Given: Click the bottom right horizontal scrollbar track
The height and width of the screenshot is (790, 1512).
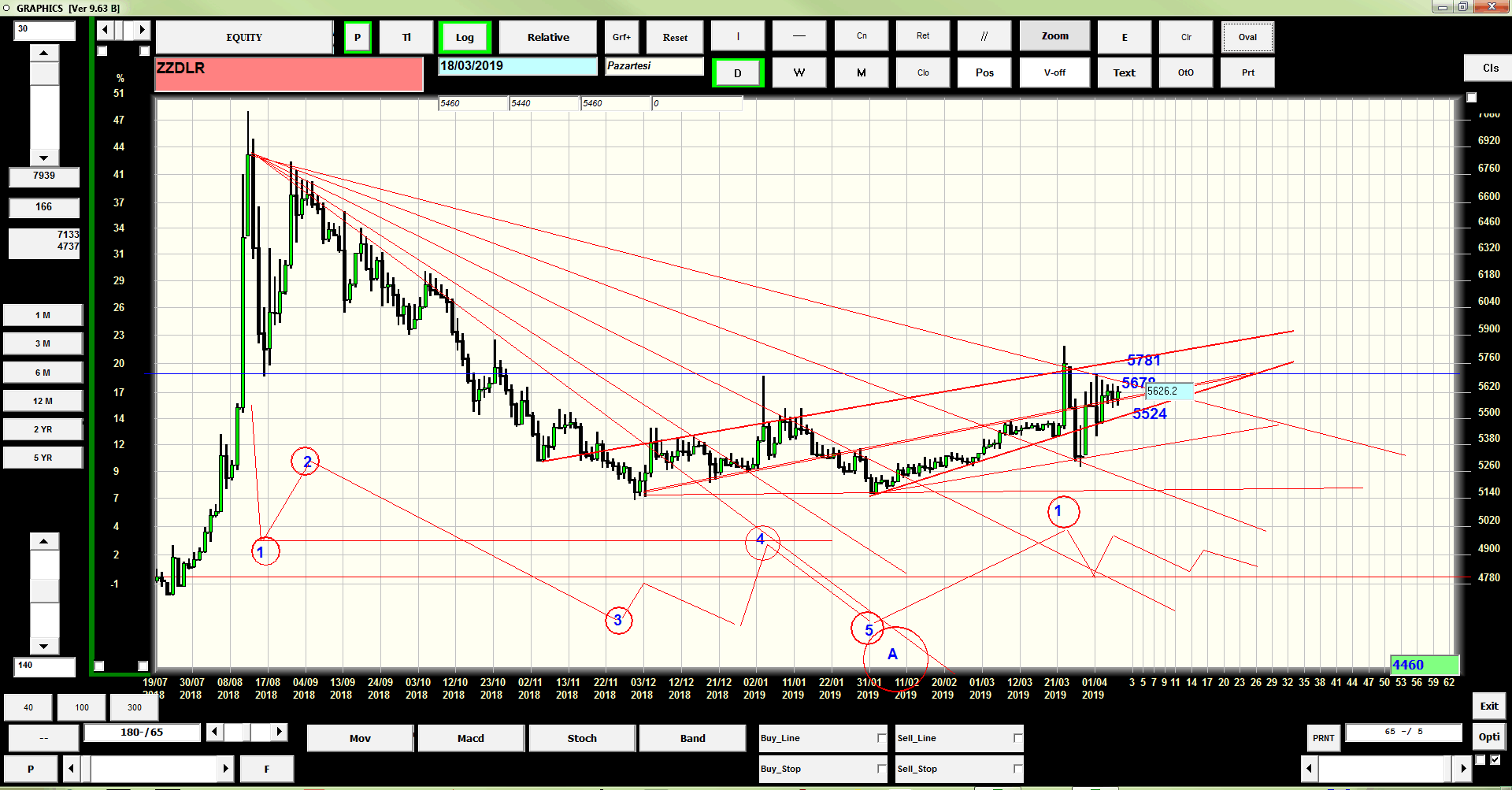Looking at the screenshot, I should click(1384, 768).
